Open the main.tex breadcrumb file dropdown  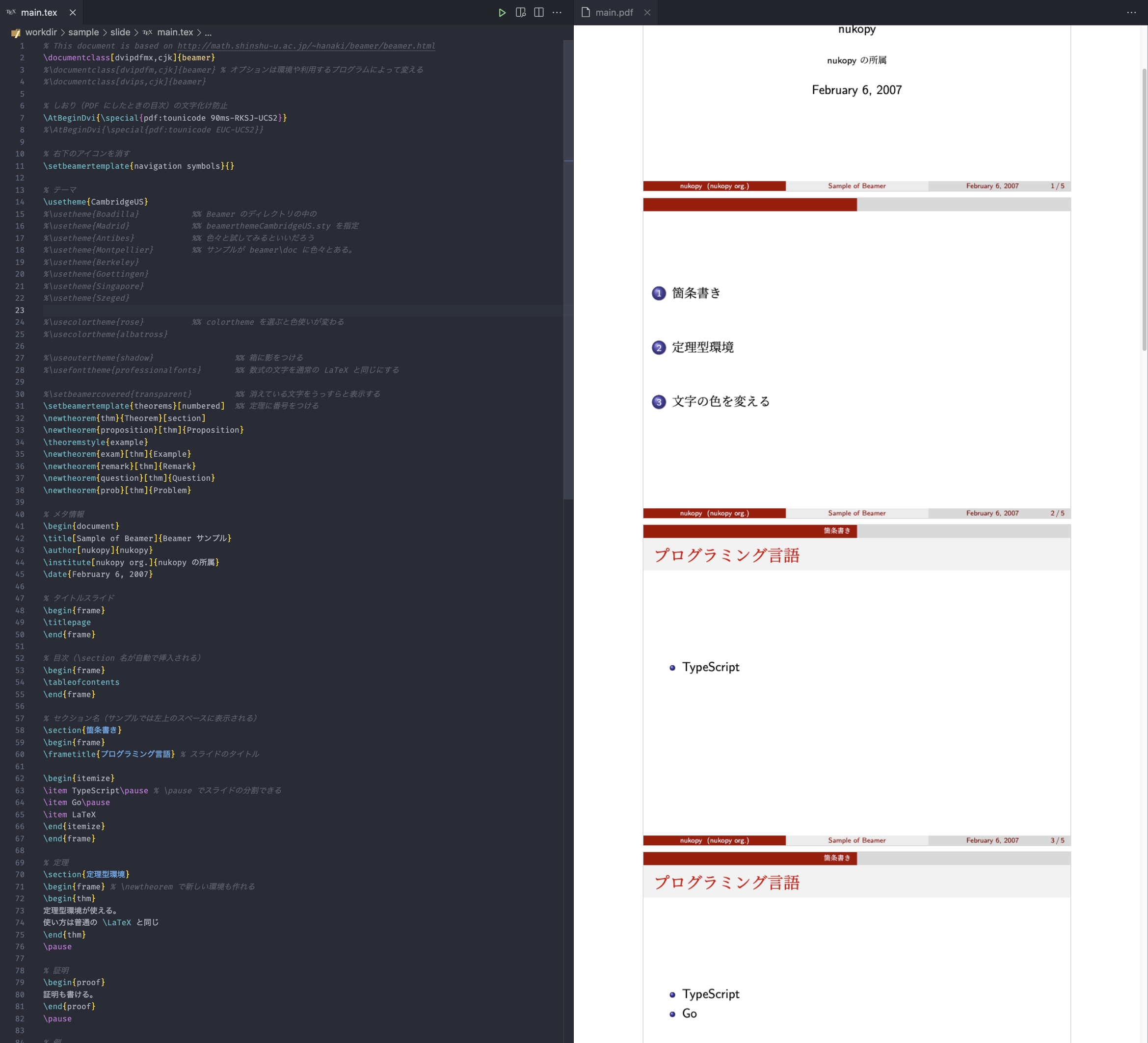175,32
